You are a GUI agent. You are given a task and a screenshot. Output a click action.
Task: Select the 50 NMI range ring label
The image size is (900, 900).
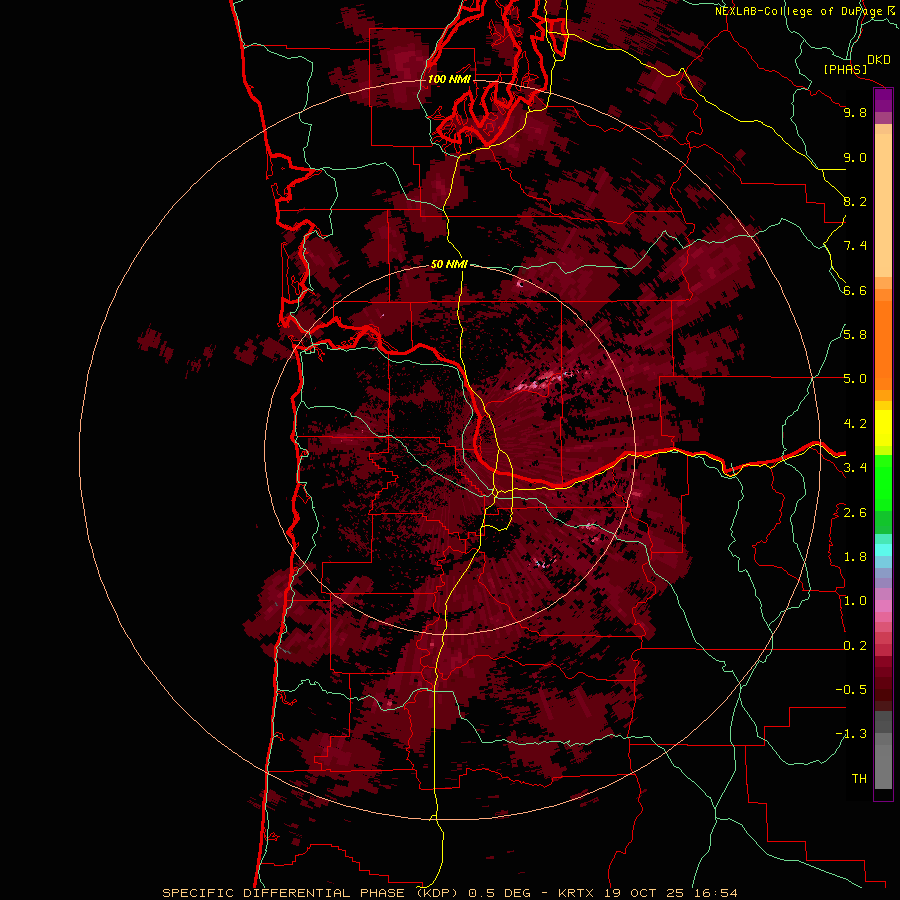coord(449,264)
